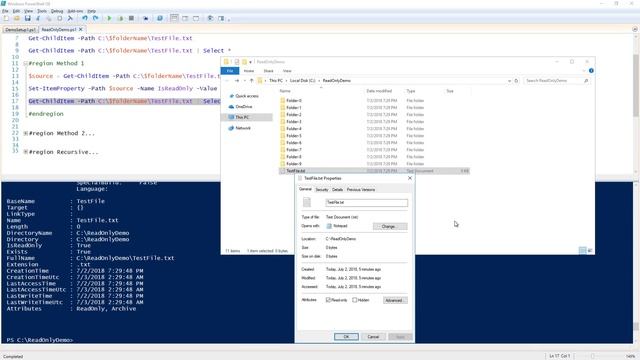This screenshot has width=640, height=360.
Task: Open the ISE File menu
Action: (x=5, y=11)
